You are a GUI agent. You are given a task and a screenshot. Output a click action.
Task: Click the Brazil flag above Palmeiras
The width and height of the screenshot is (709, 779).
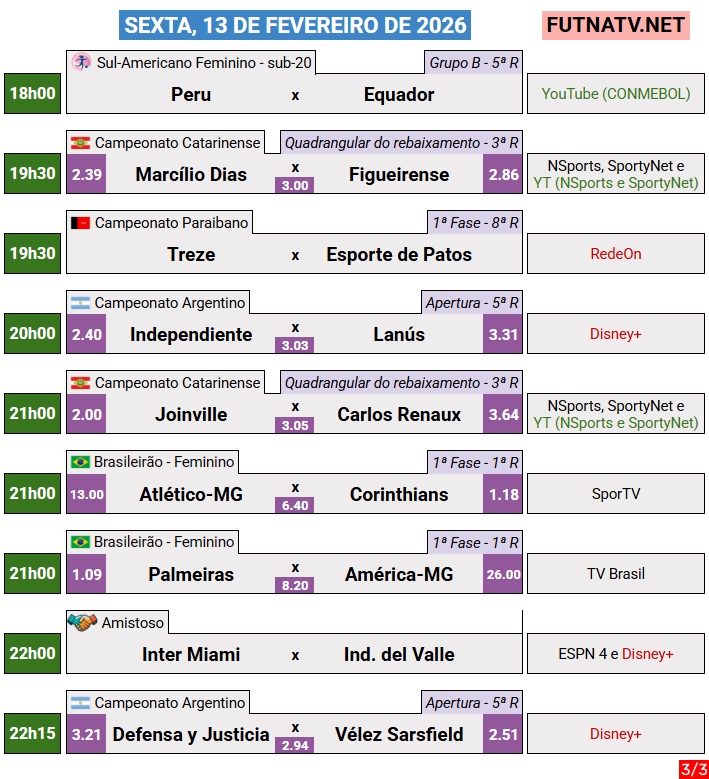pyautogui.click(x=81, y=542)
